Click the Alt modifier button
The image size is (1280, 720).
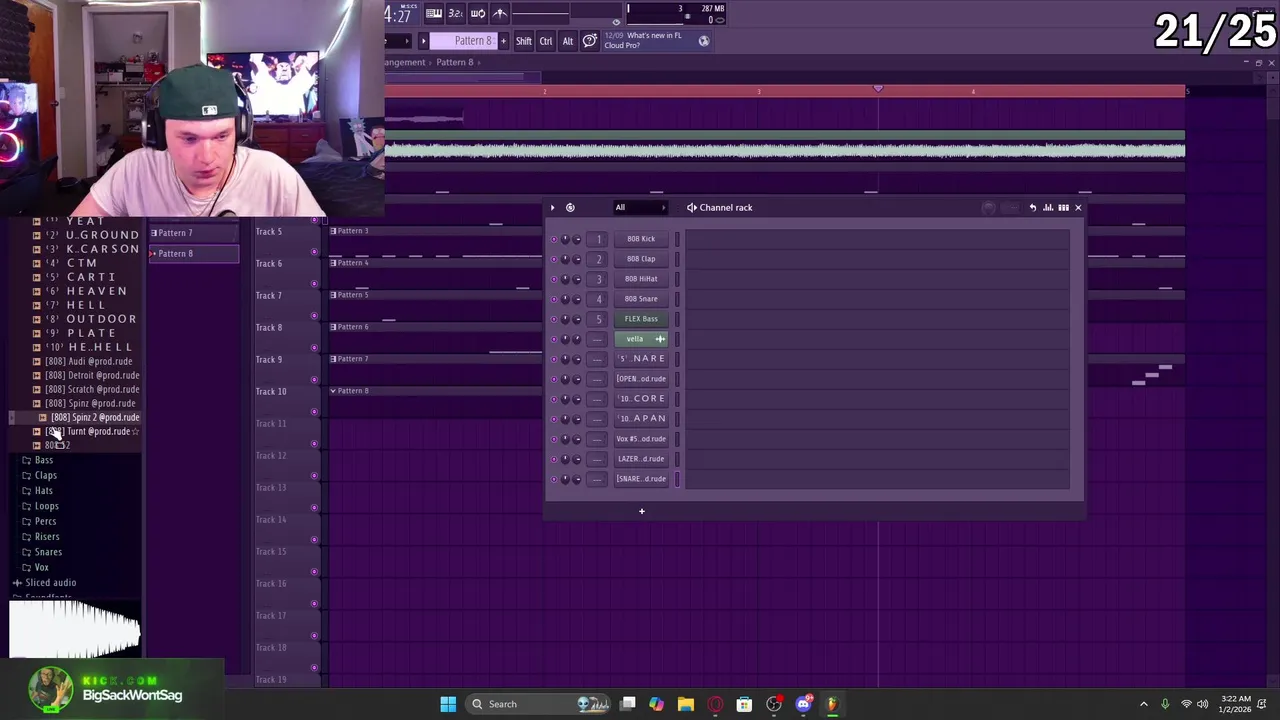(x=568, y=41)
